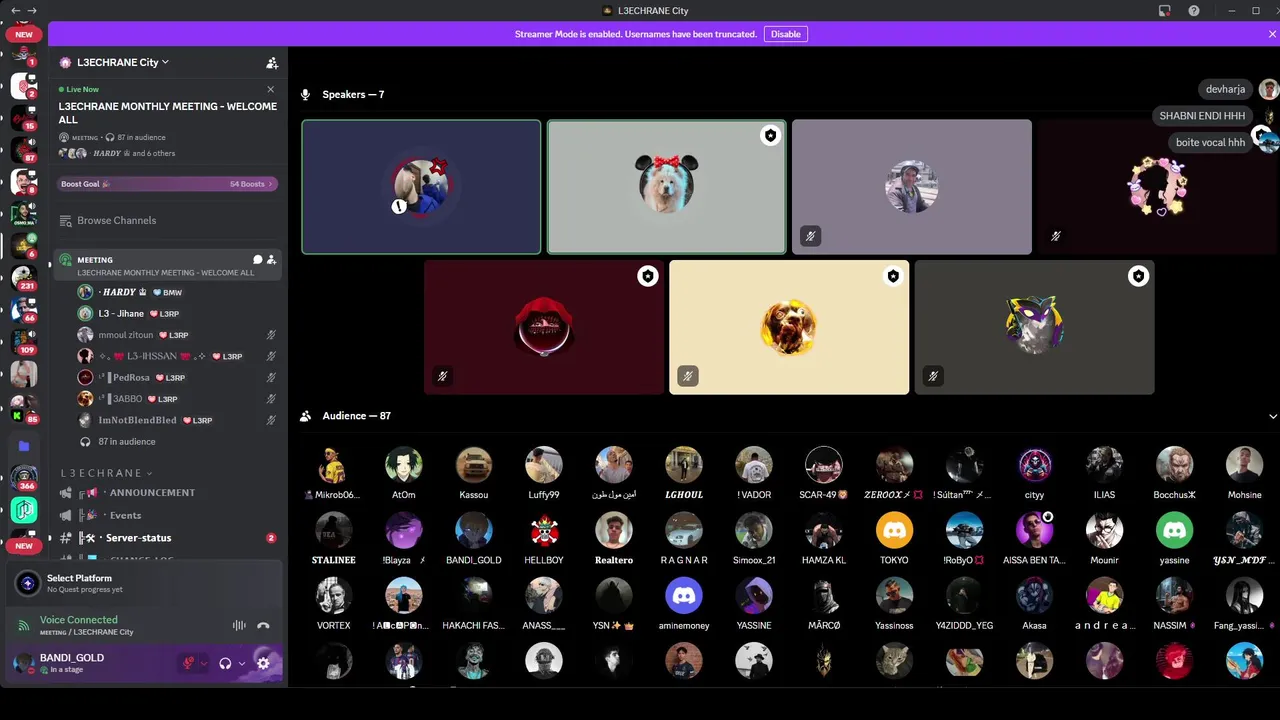Select the white dog avatar speaker tile
Screen dimensions: 1280x720
click(666, 187)
